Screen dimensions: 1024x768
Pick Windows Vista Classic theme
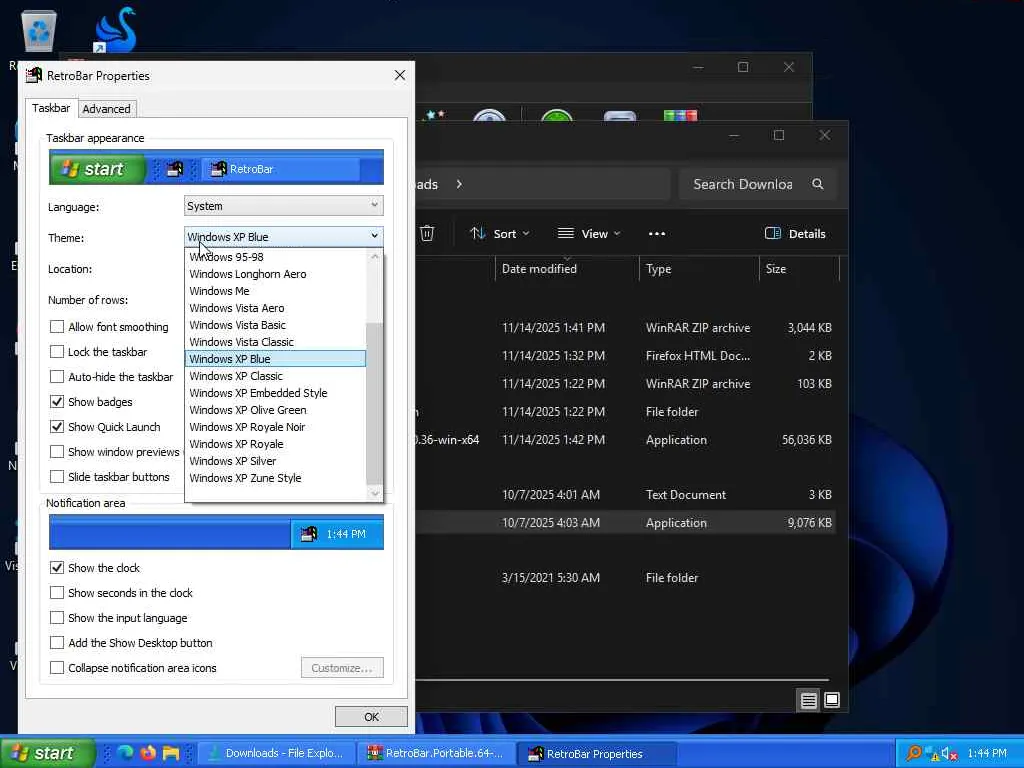coord(276,342)
